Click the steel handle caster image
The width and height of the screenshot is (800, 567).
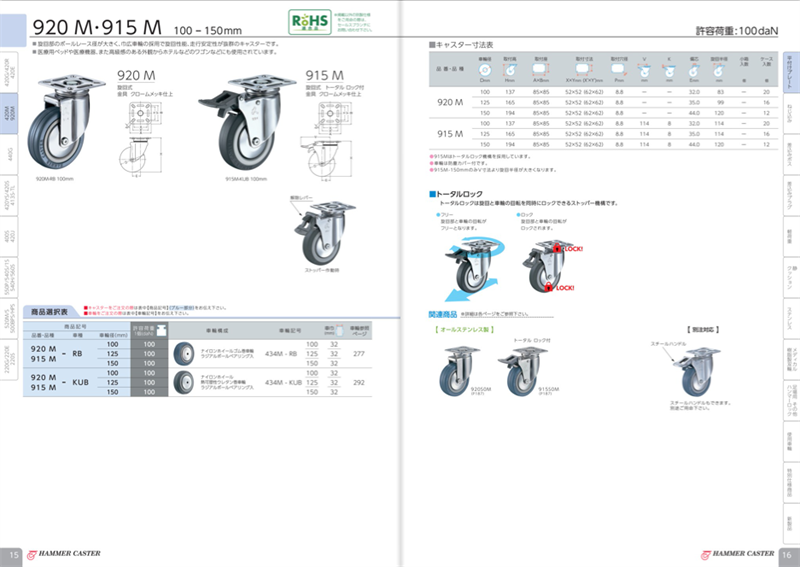click(x=696, y=372)
